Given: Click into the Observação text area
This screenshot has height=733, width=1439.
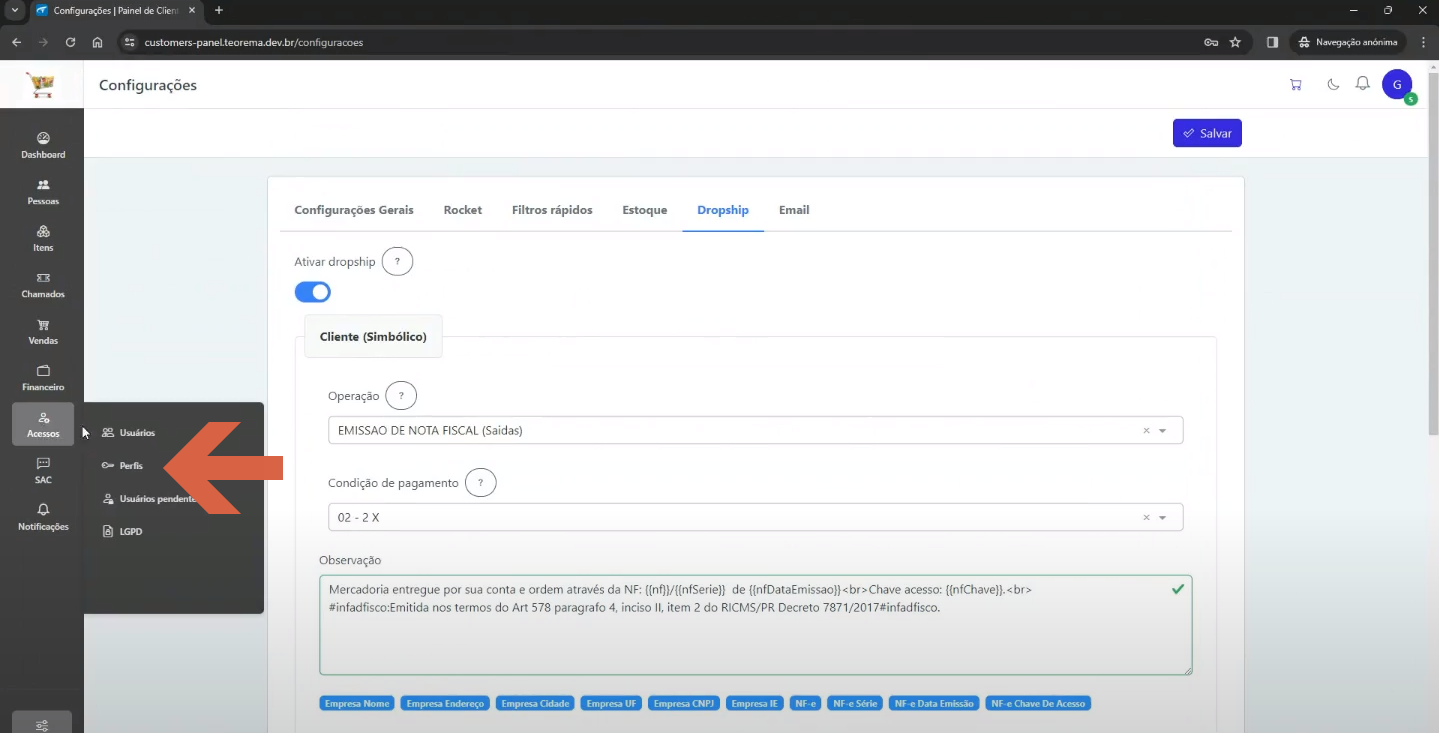Looking at the screenshot, I should point(756,625).
